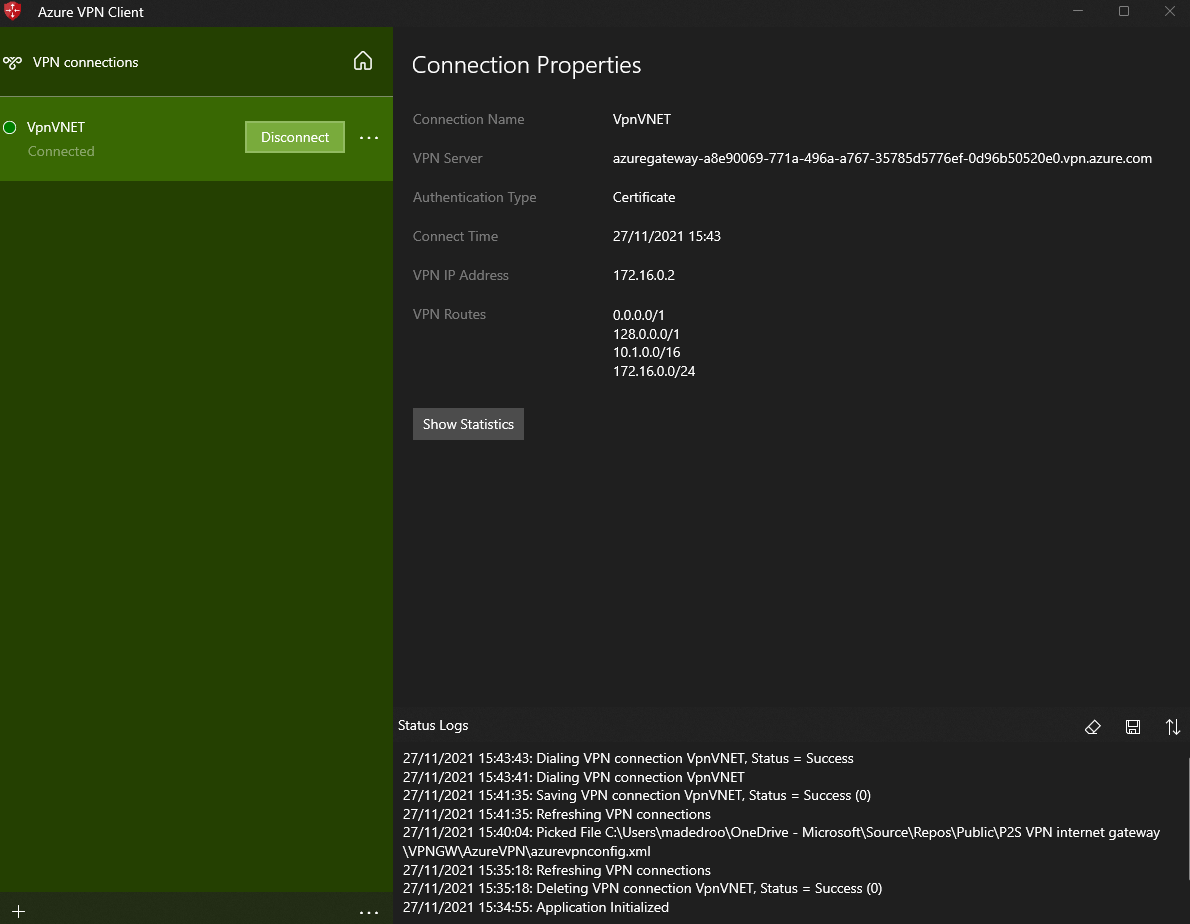Click the 15:43:41 Dialing VPN connection log line

573,777
